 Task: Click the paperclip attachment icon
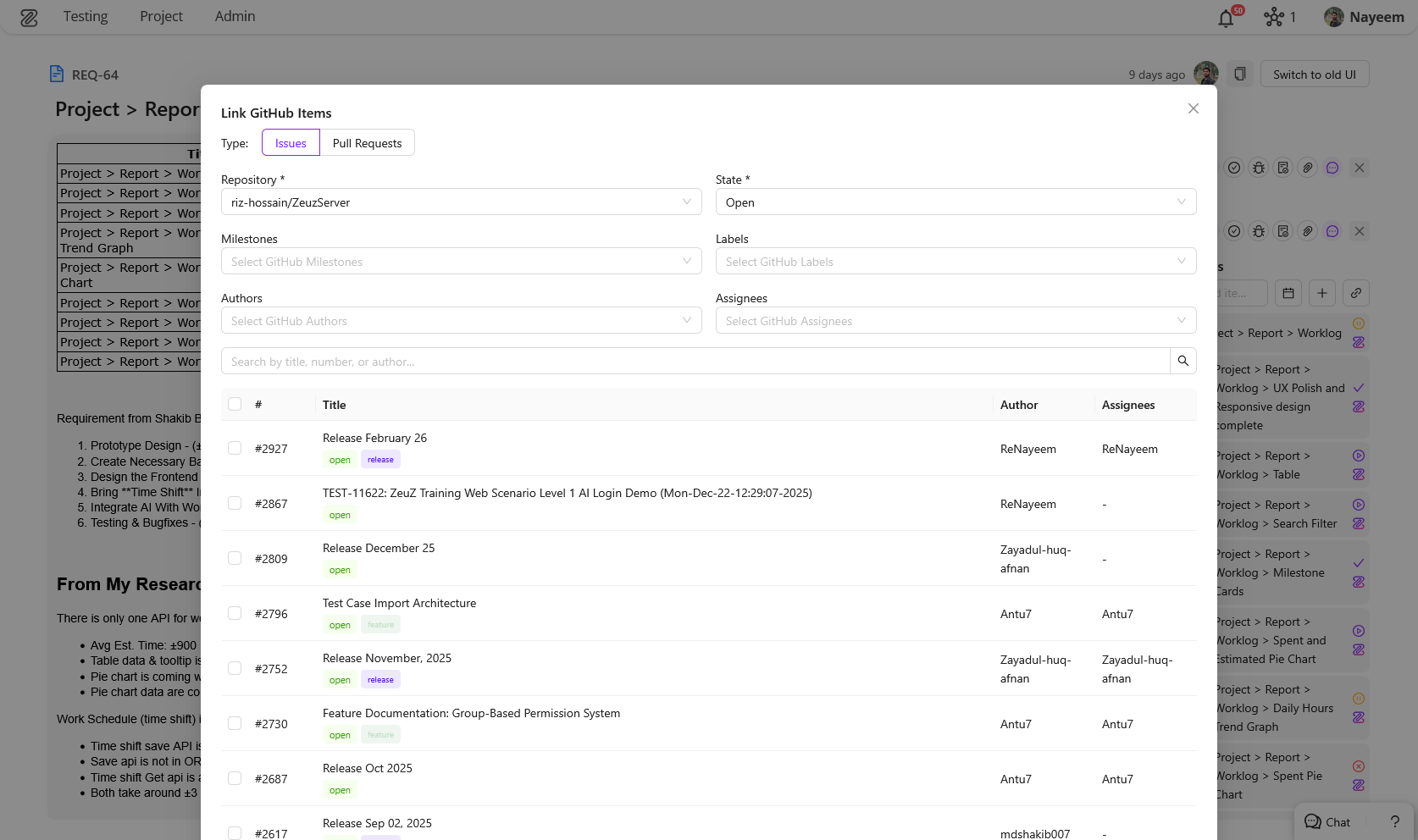pyautogui.click(x=1307, y=168)
